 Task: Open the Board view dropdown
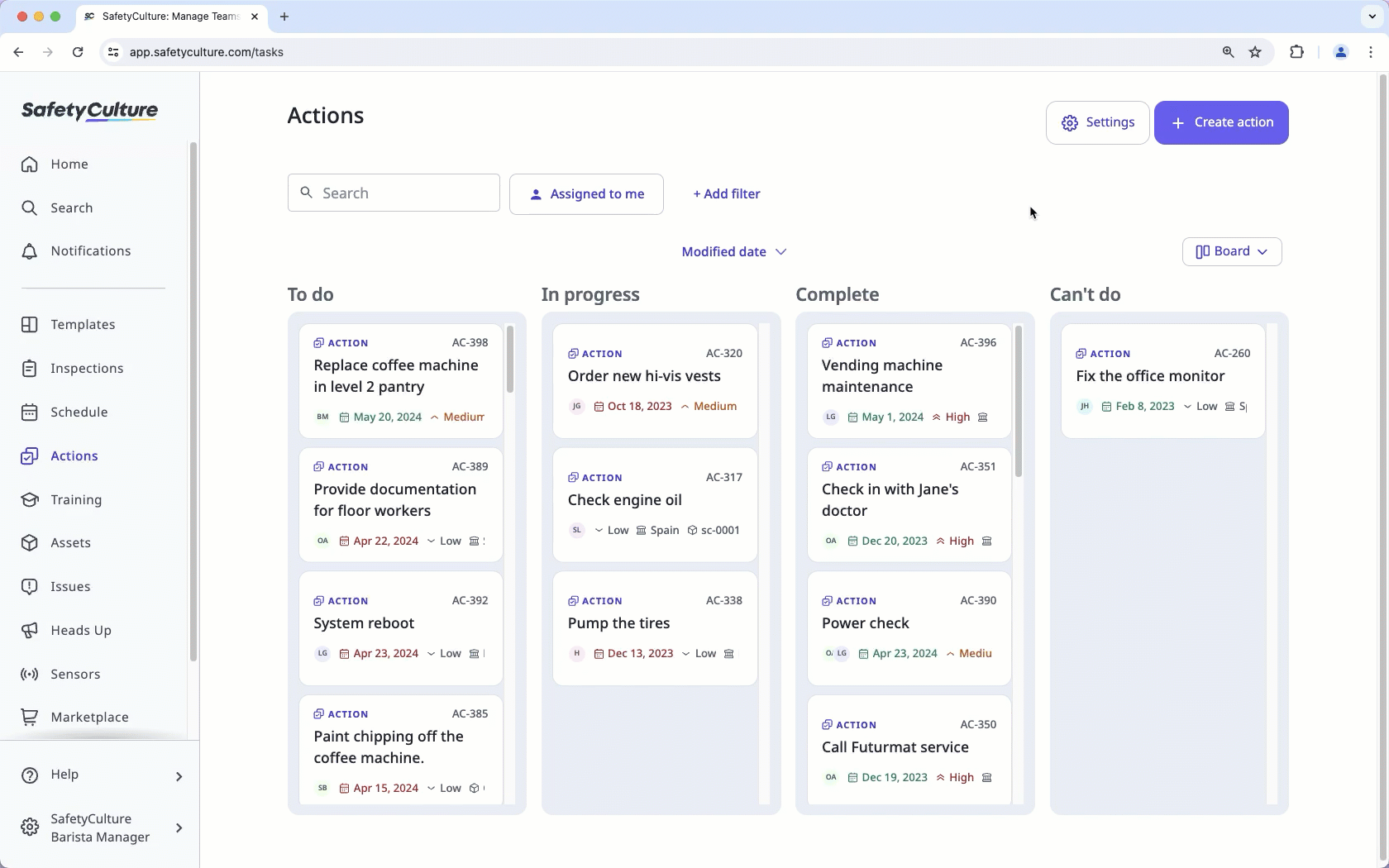click(1232, 251)
